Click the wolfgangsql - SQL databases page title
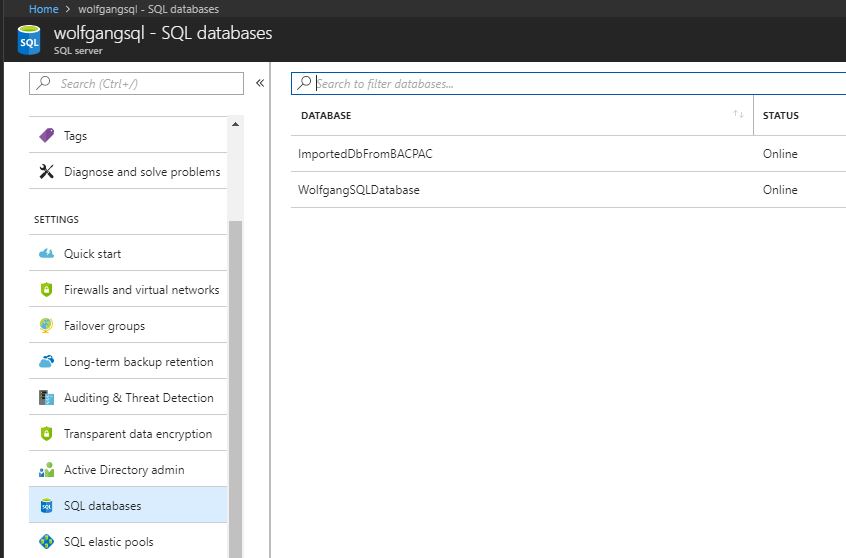846x558 pixels. coord(163,33)
